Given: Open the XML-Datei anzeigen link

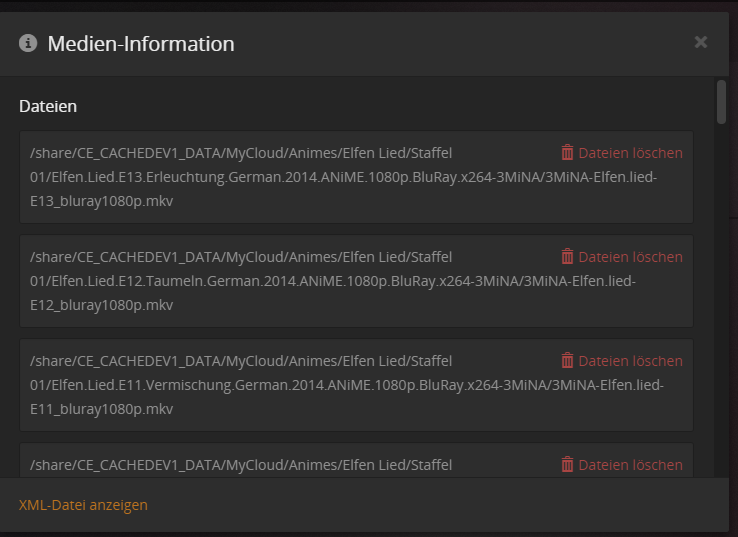Looking at the screenshot, I should tap(83, 505).
